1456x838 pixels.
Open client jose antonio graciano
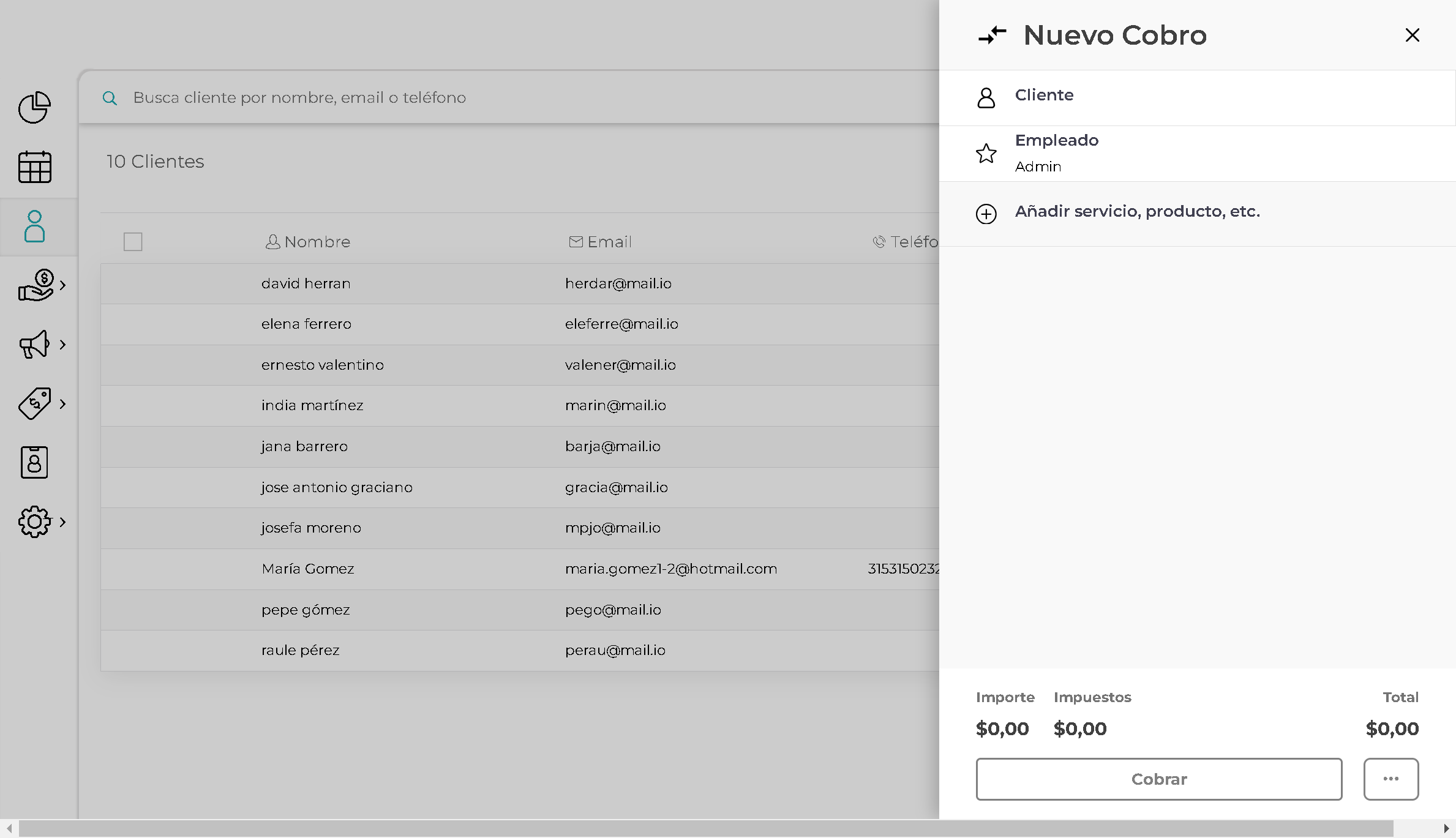coord(337,487)
